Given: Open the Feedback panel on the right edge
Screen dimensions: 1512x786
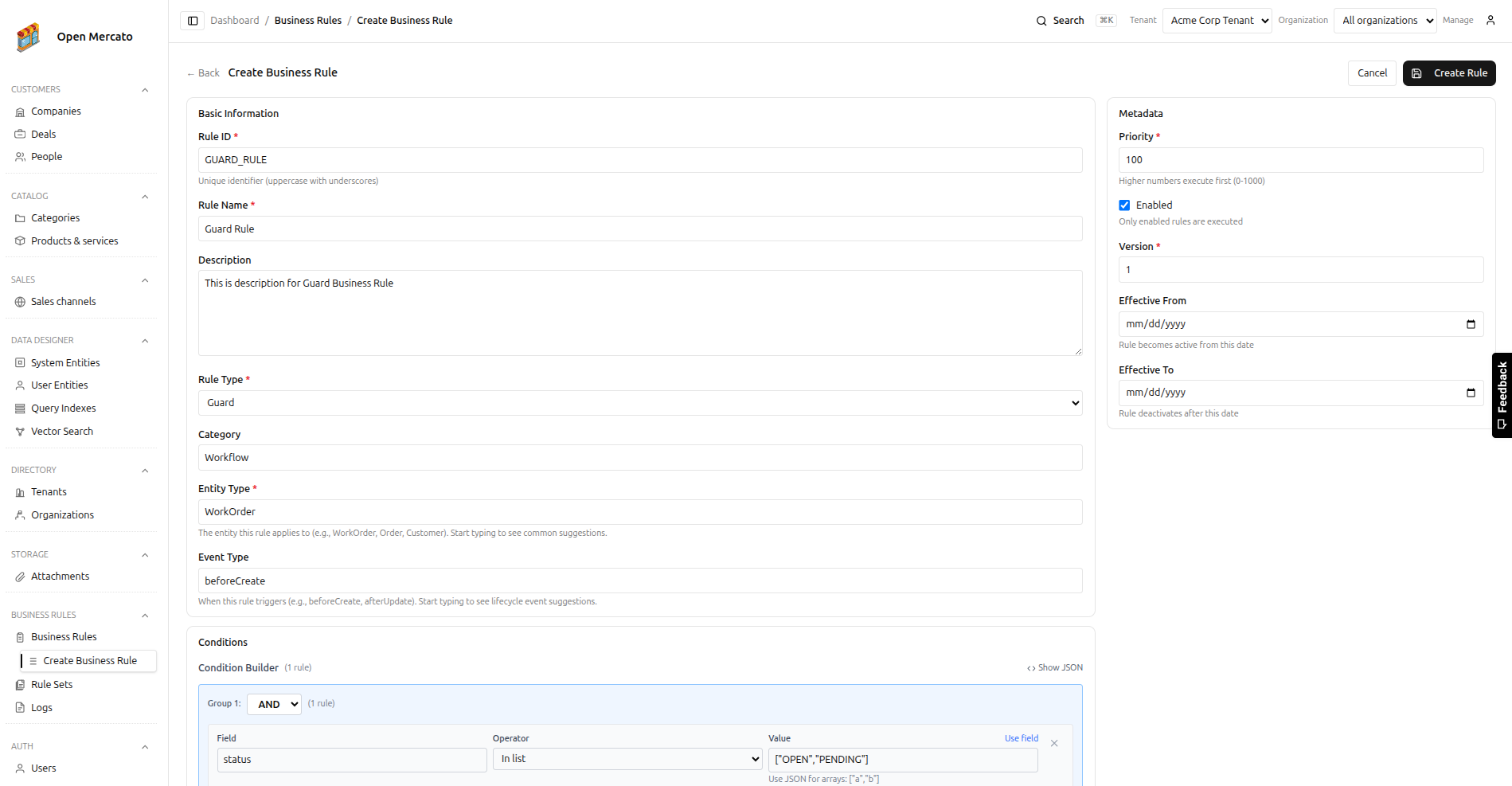Looking at the screenshot, I should click(x=1502, y=395).
